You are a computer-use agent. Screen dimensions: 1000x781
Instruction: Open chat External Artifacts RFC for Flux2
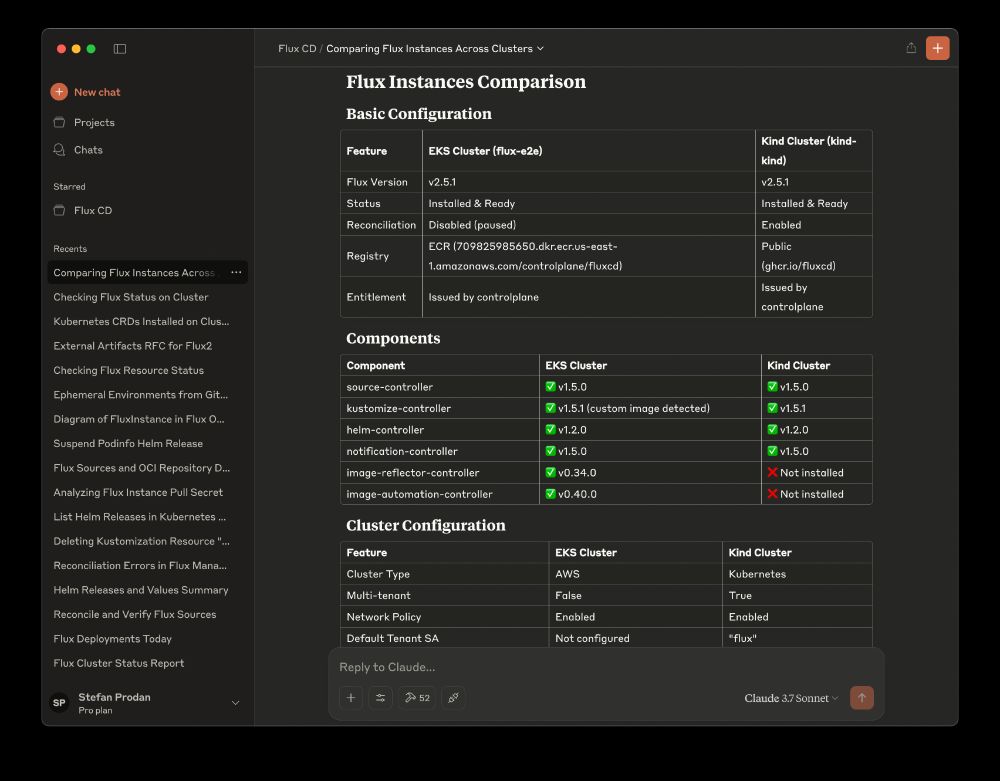133,346
